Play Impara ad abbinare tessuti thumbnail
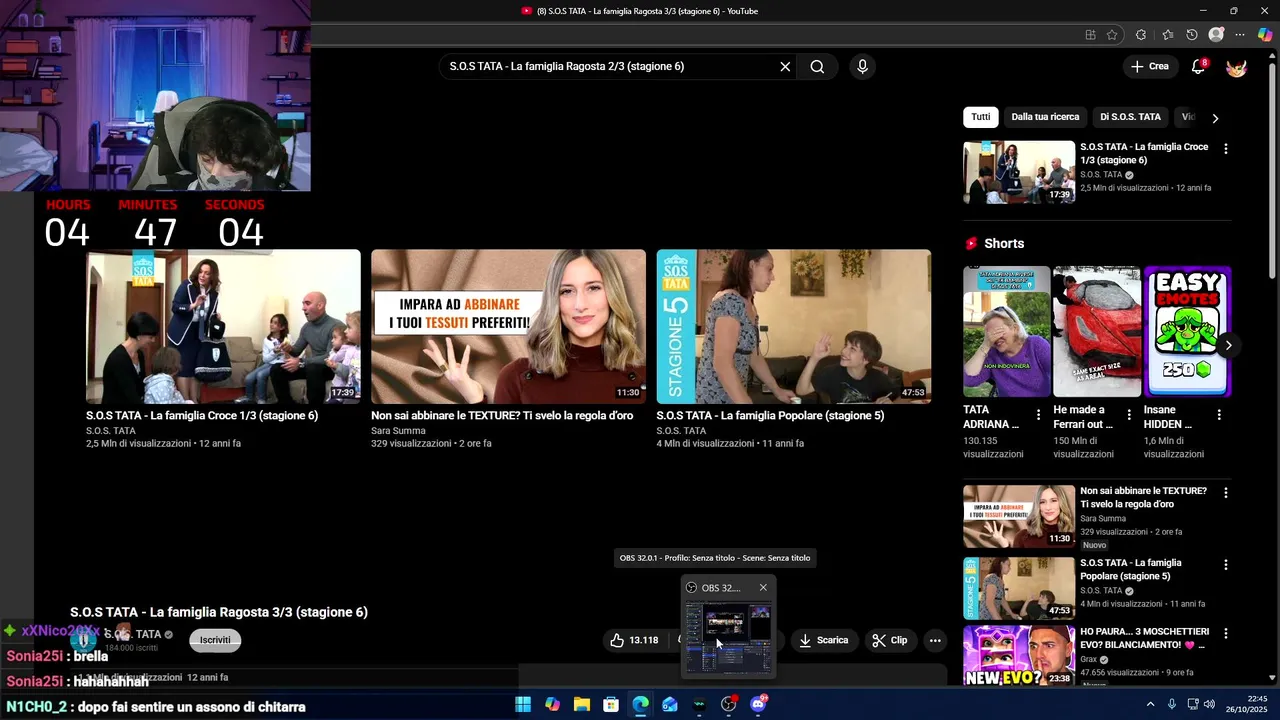This screenshot has width=1280, height=720. point(508,326)
